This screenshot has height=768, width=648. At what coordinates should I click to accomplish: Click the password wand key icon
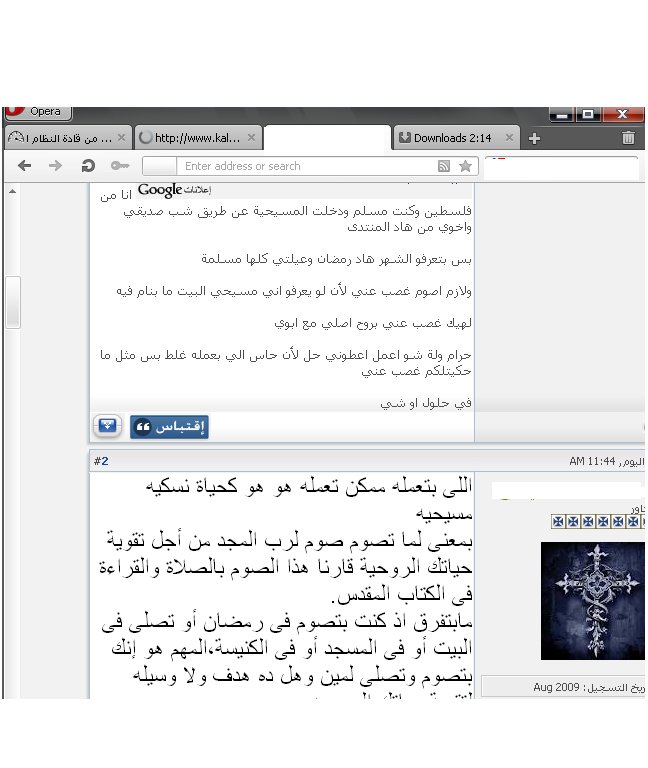[x=120, y=166]
